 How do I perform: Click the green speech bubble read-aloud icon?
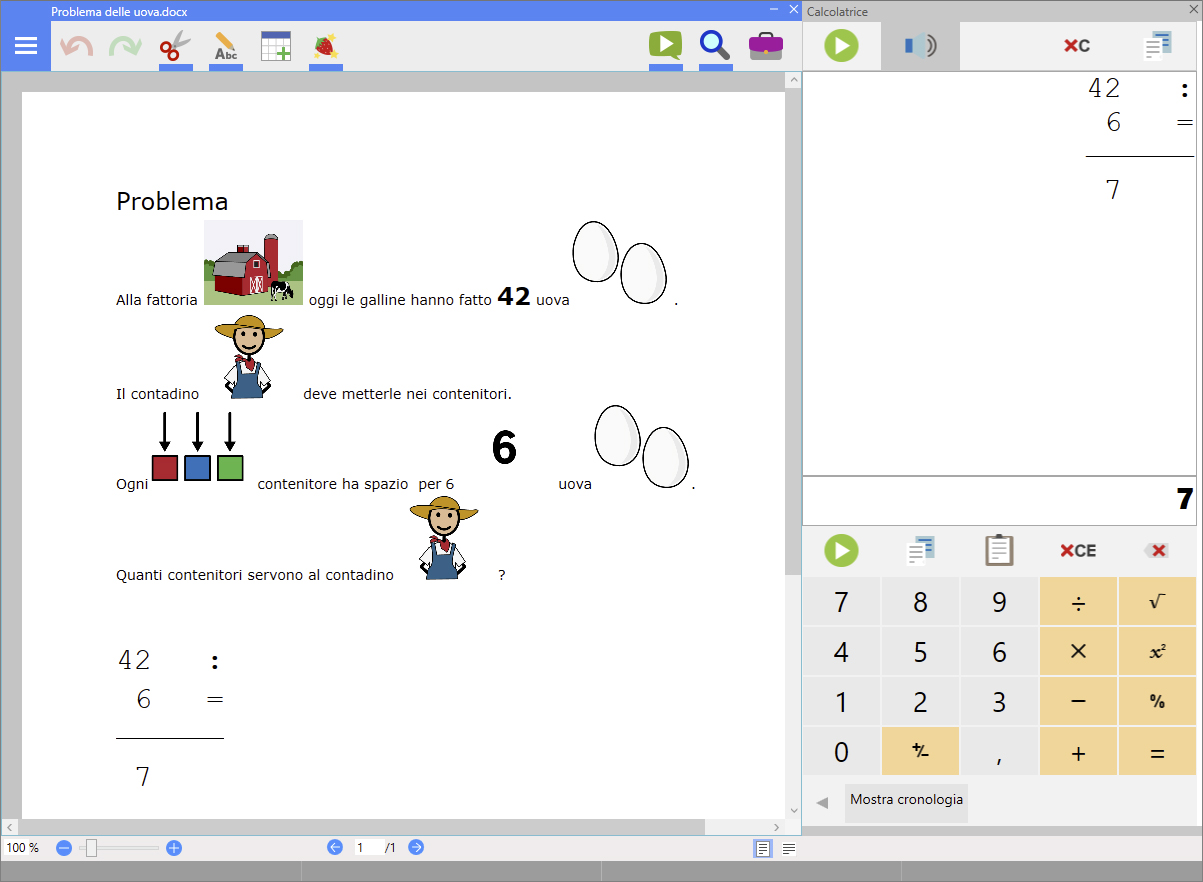click(x=665, y=46)
